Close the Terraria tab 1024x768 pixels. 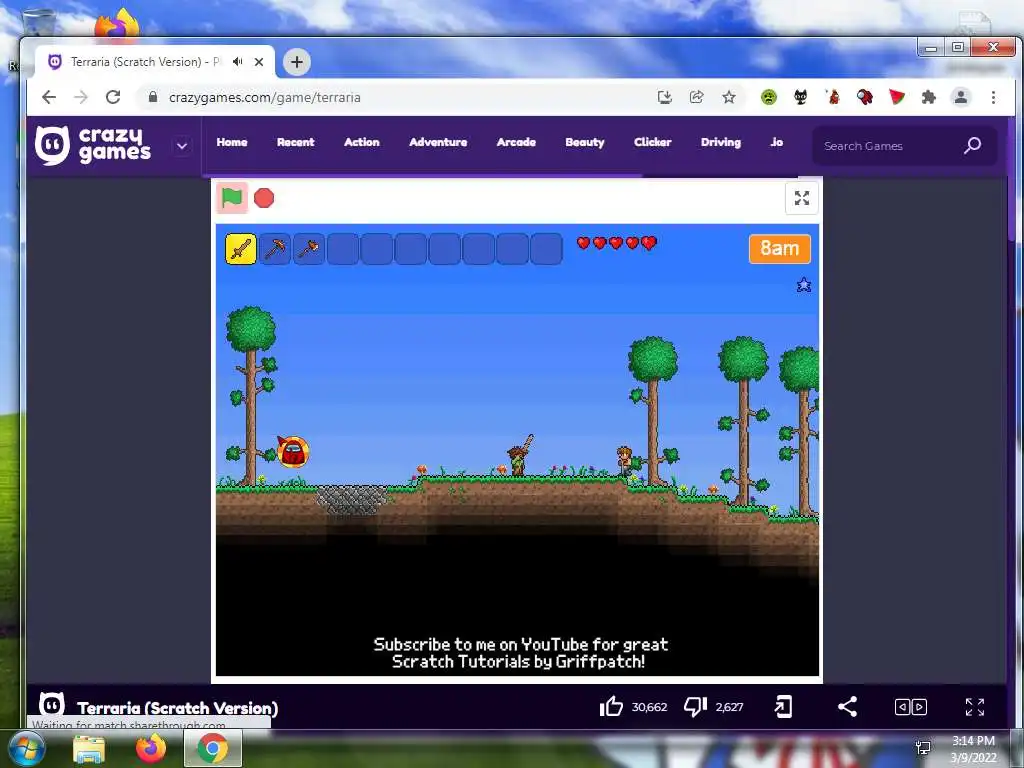(259, 62)
